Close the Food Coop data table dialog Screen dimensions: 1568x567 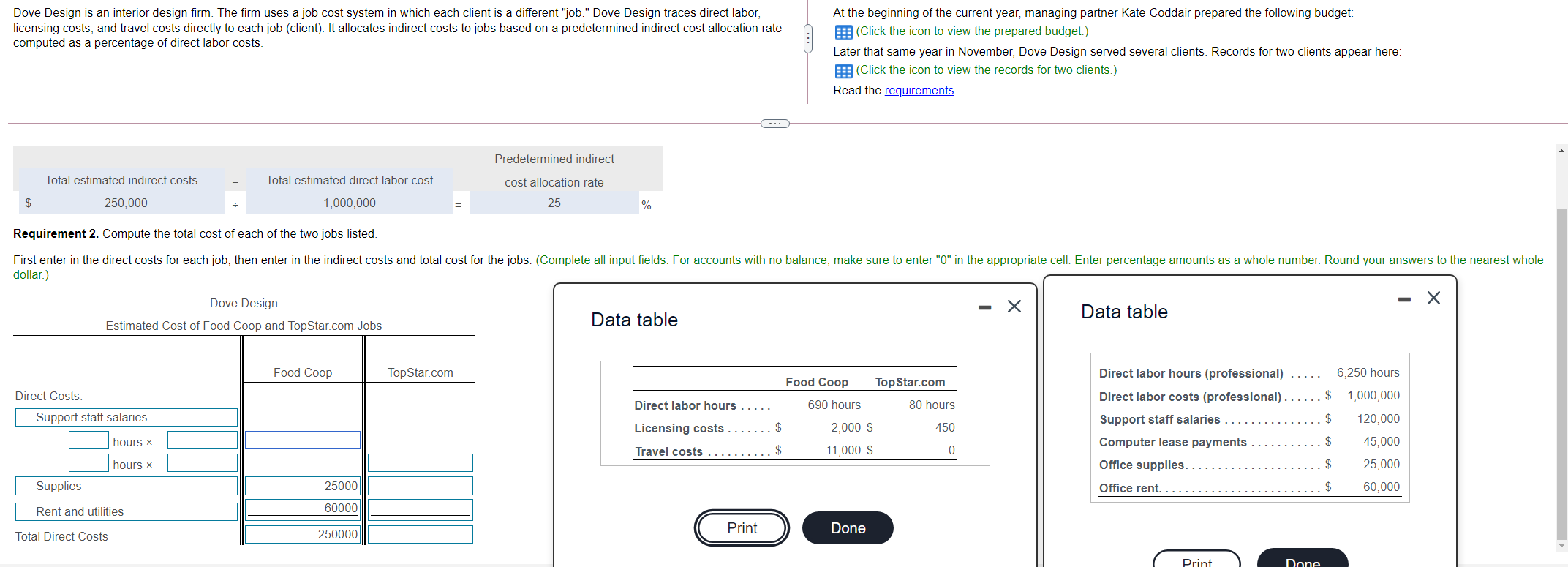pos(1014,307)
